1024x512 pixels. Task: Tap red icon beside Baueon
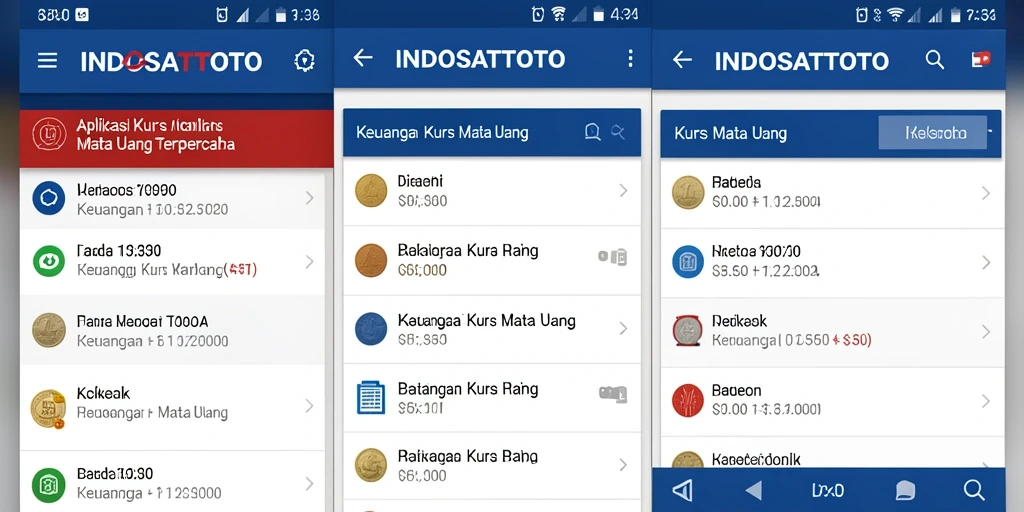(688, 400)
